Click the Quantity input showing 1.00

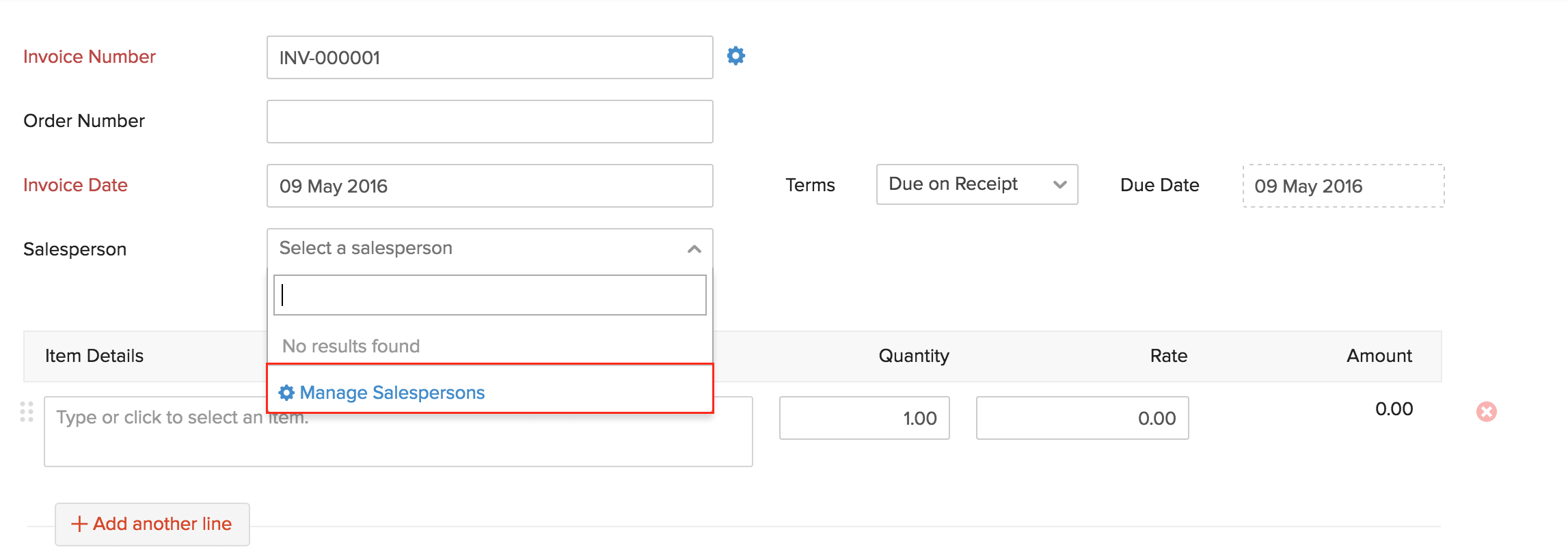pos(864,418)
